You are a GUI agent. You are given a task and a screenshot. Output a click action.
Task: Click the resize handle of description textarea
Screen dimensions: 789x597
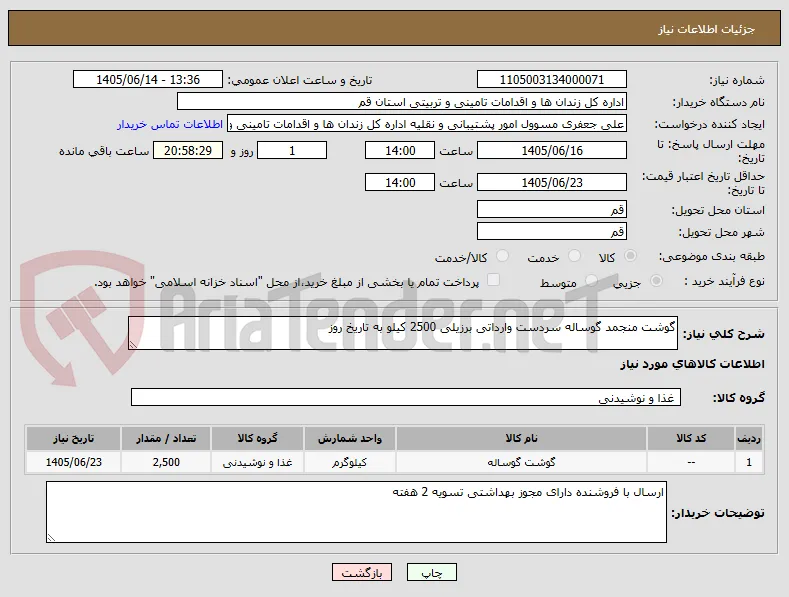click(133, 345)
